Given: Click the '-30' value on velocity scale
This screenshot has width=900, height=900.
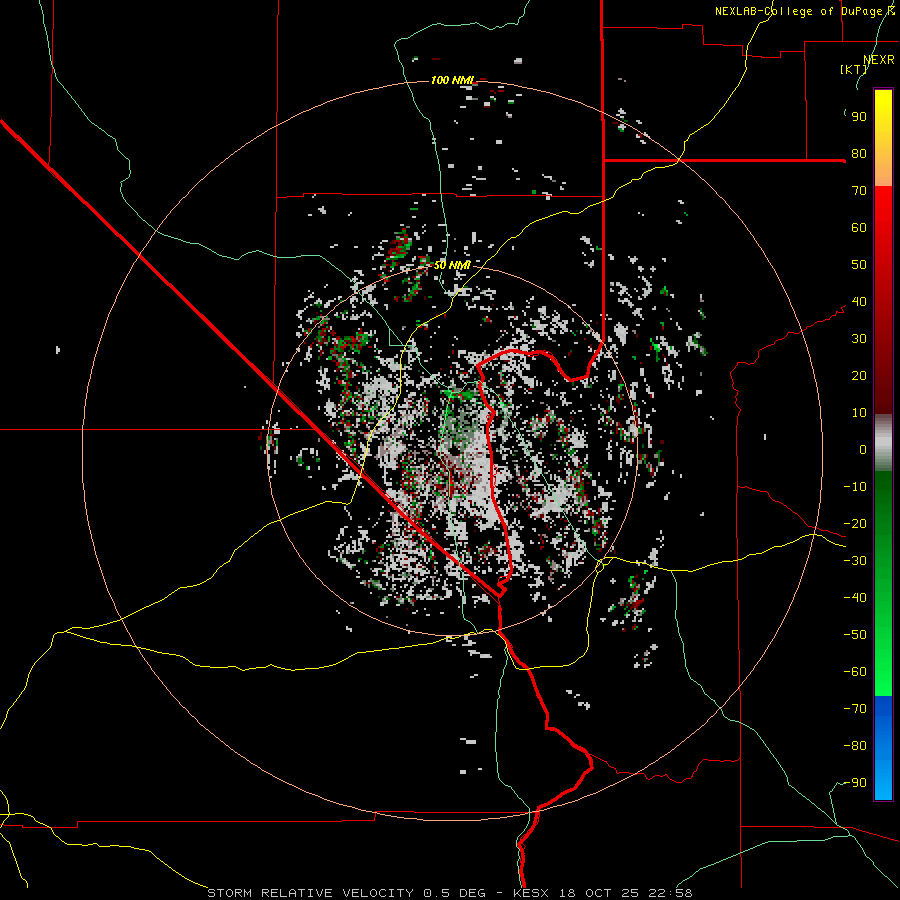Looking at the screenshot, I should click(855, 561).
